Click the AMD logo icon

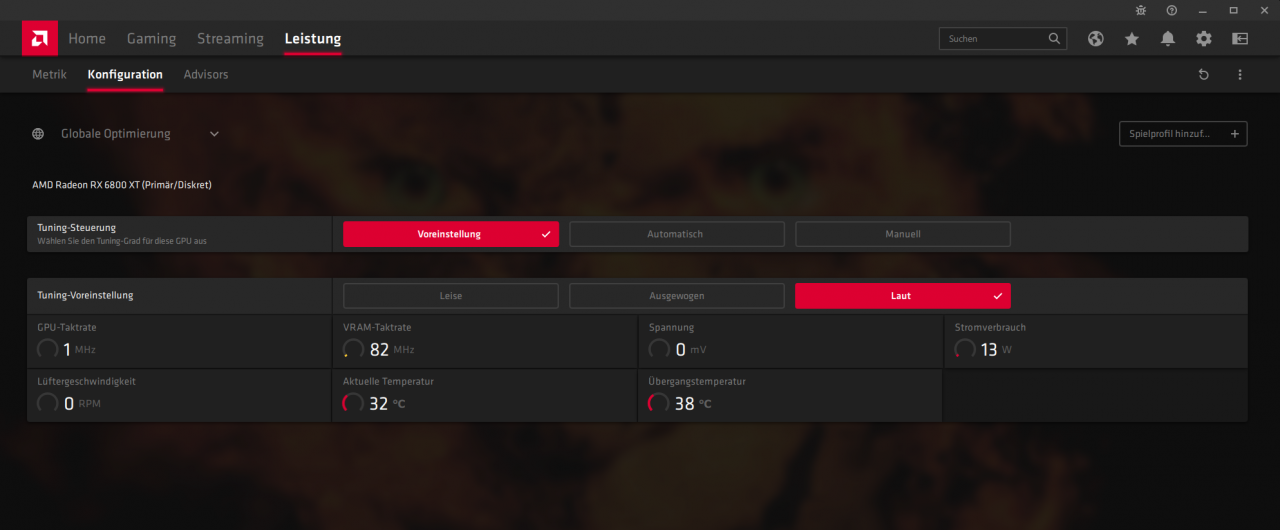click(x=40, y=38)
